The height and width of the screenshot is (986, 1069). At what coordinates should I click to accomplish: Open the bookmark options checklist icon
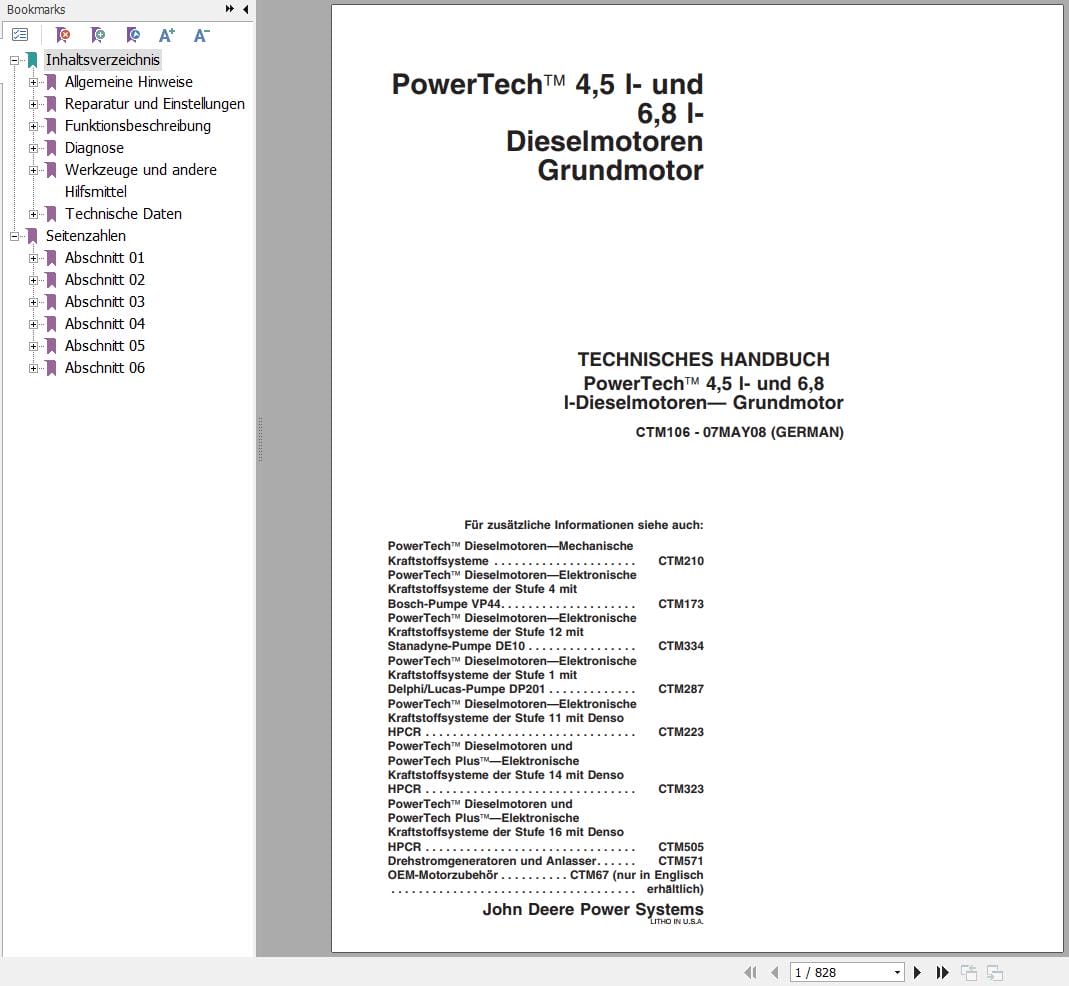pos(20,34)
